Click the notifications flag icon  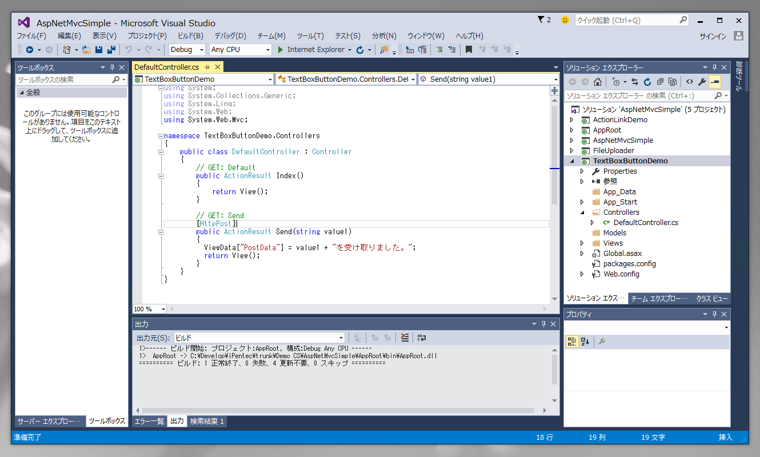544,20
